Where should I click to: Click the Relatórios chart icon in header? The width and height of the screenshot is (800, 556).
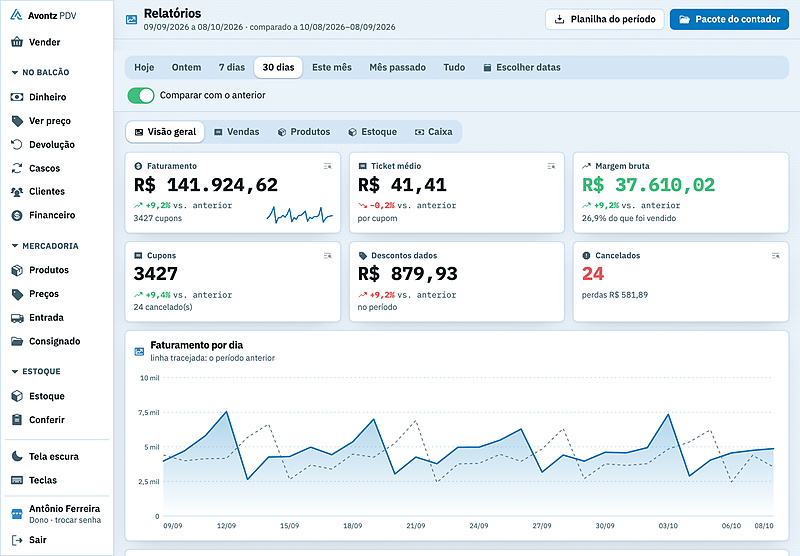pyautogui.click(x=131, y=20)
